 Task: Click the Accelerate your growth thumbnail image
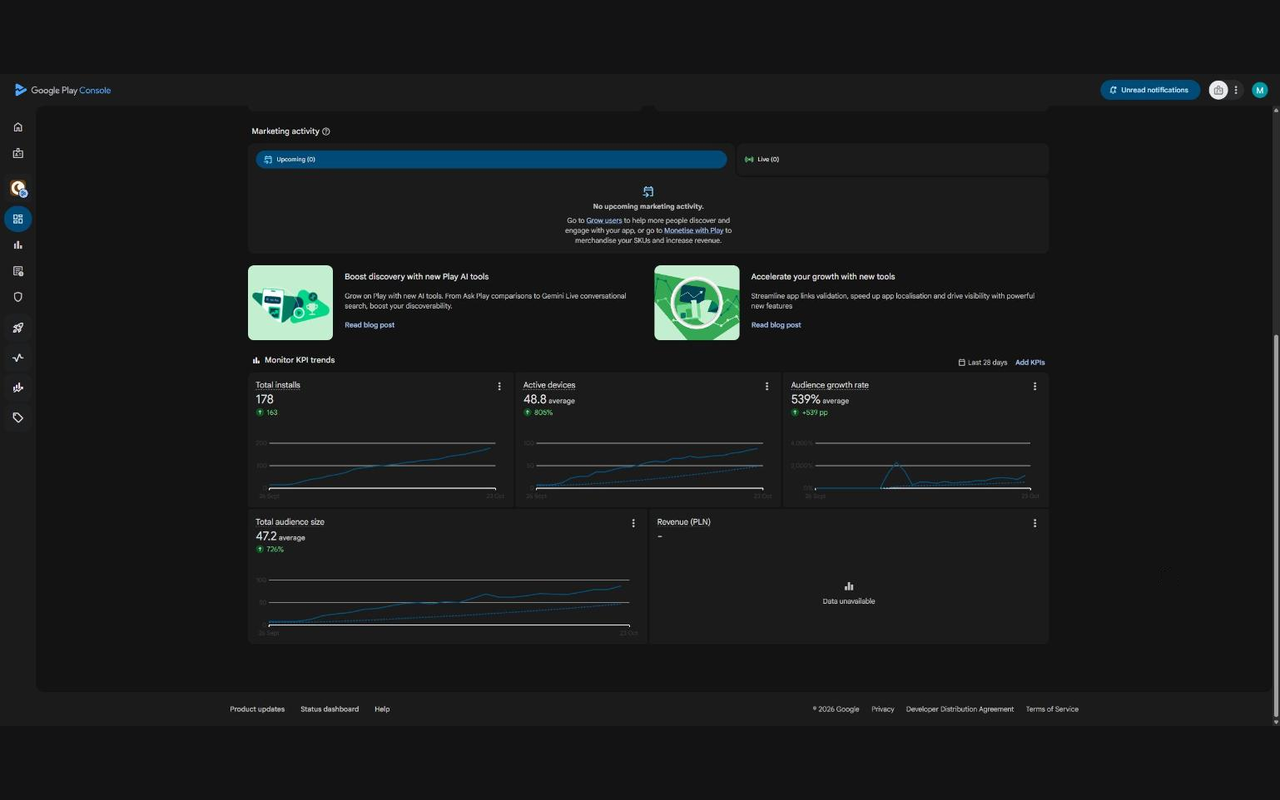697,303
